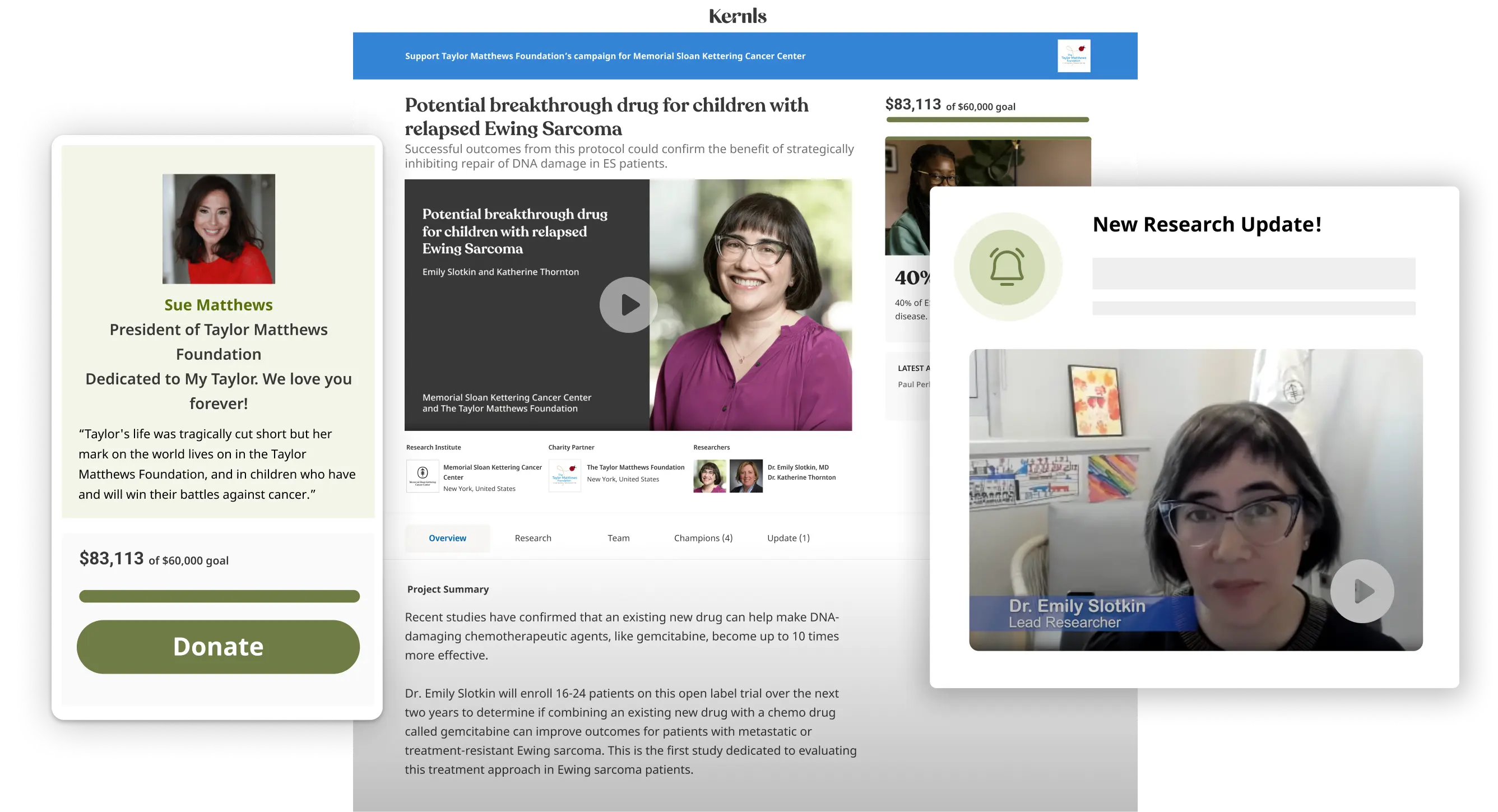Open Champions (4) tab
Viewport: 1498px width, 812px height.
703,538
